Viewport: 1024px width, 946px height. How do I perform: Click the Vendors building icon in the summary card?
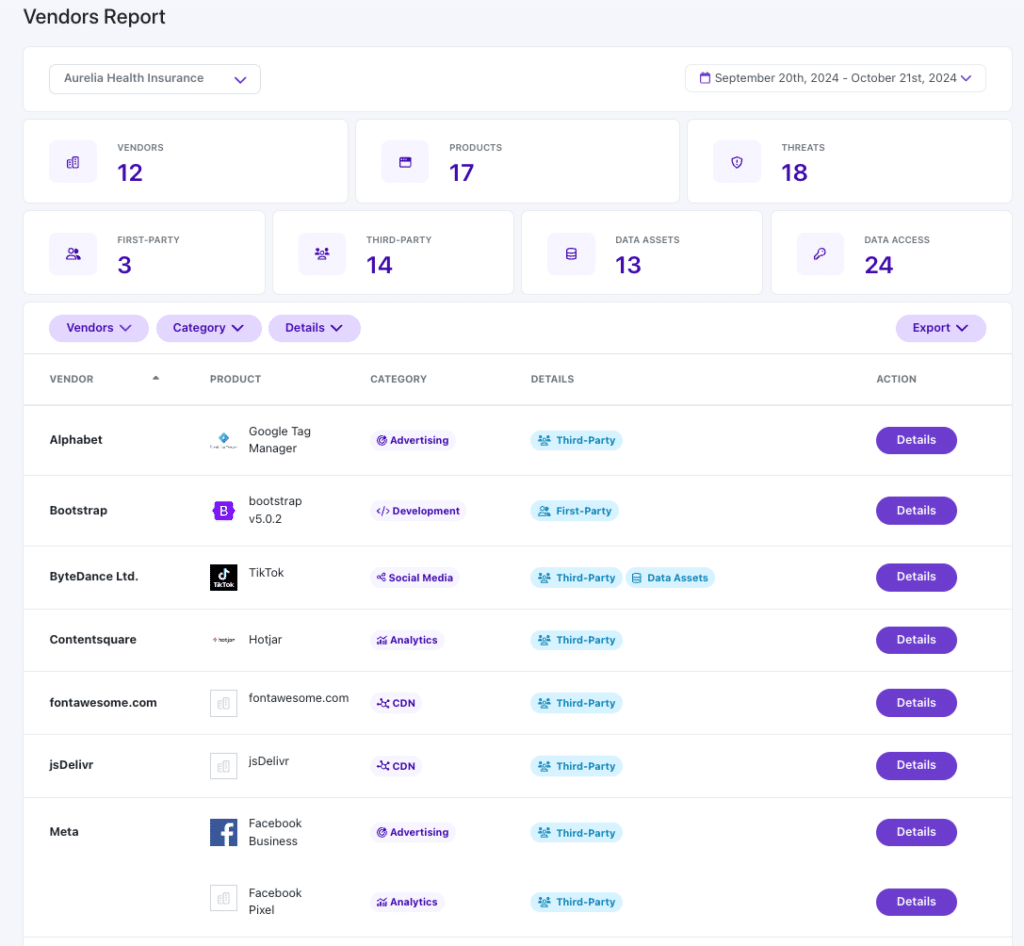coord(73,162)
